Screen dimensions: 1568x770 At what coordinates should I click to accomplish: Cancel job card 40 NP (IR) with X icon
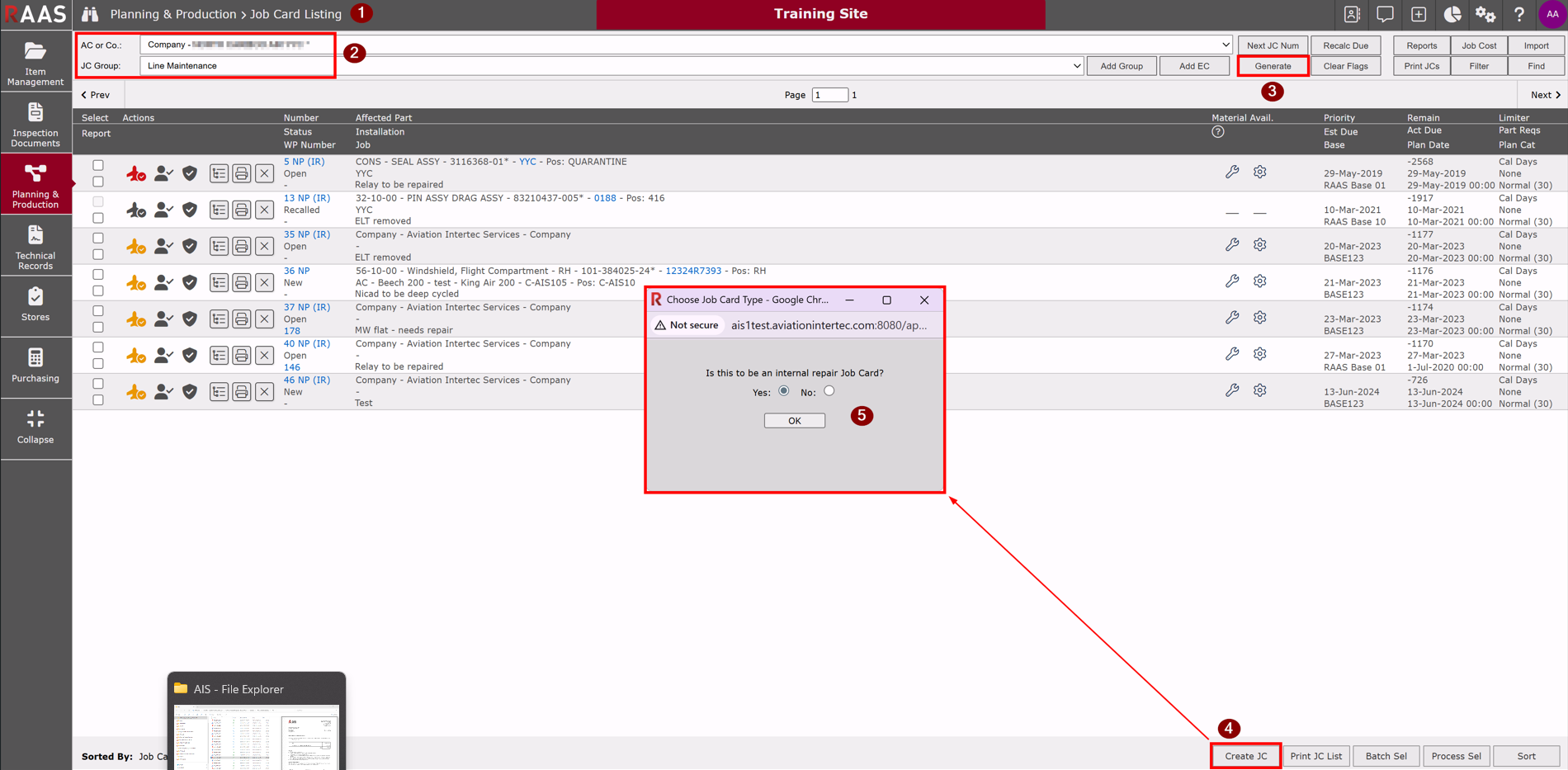(264, 355)
